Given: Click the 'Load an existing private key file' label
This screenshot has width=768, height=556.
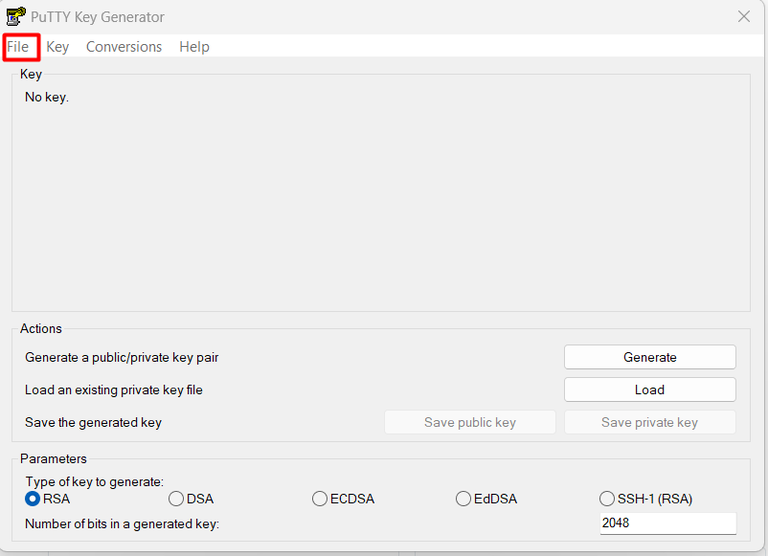Looking at the screenshot, I should (114, 390).
